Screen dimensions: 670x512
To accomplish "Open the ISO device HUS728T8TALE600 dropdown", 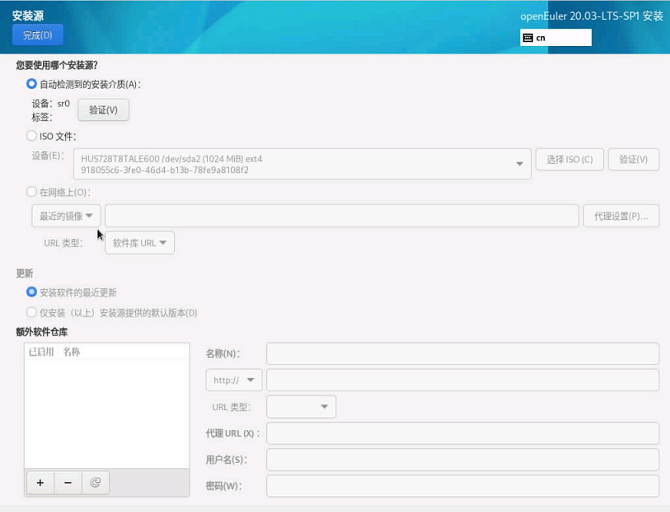I will (x=304, y=163).
